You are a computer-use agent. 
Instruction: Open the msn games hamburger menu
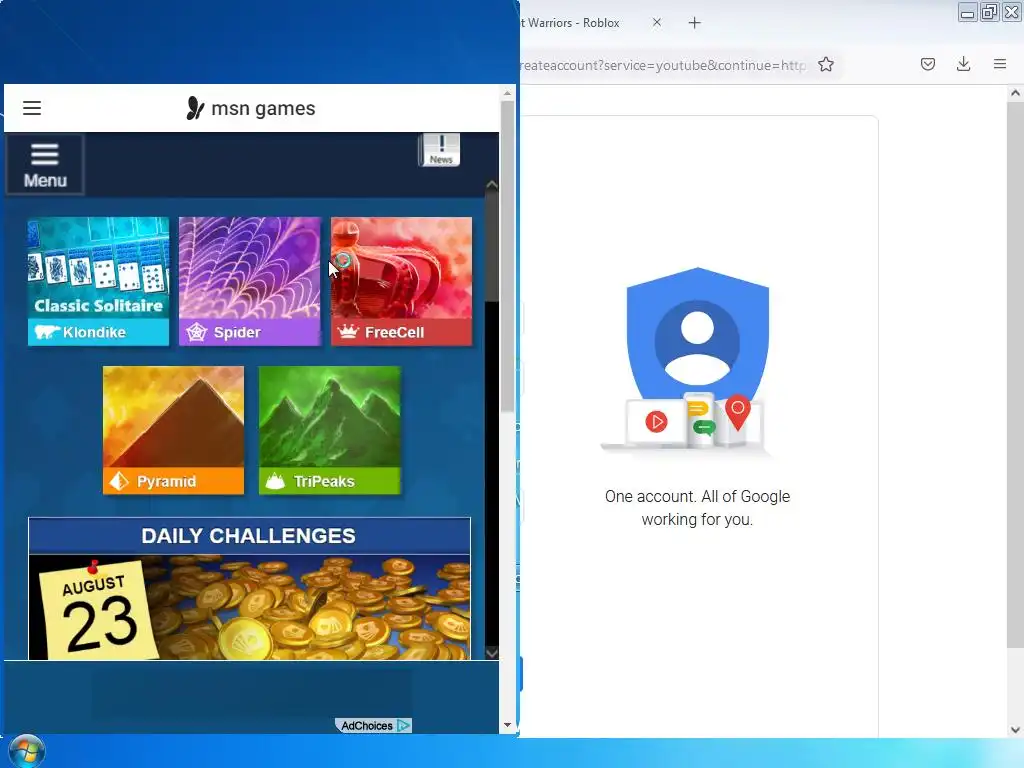32,108
